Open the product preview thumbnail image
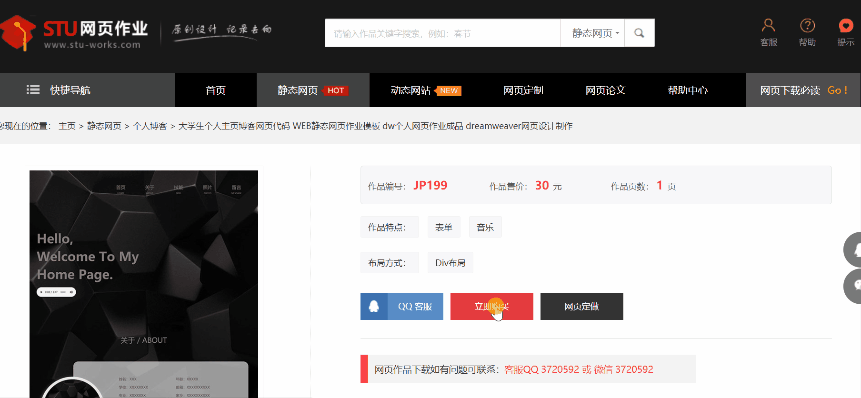 pyautogui.click(x=144, y=284)
